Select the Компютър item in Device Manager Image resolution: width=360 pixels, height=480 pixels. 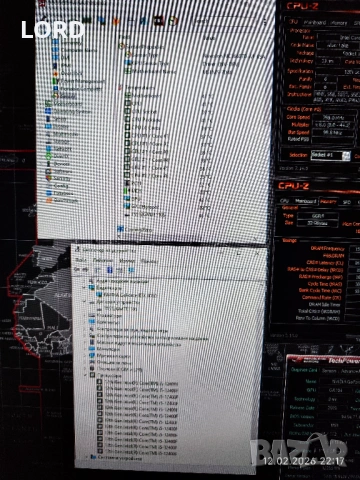pyautogui.click(x=105, y=322)
